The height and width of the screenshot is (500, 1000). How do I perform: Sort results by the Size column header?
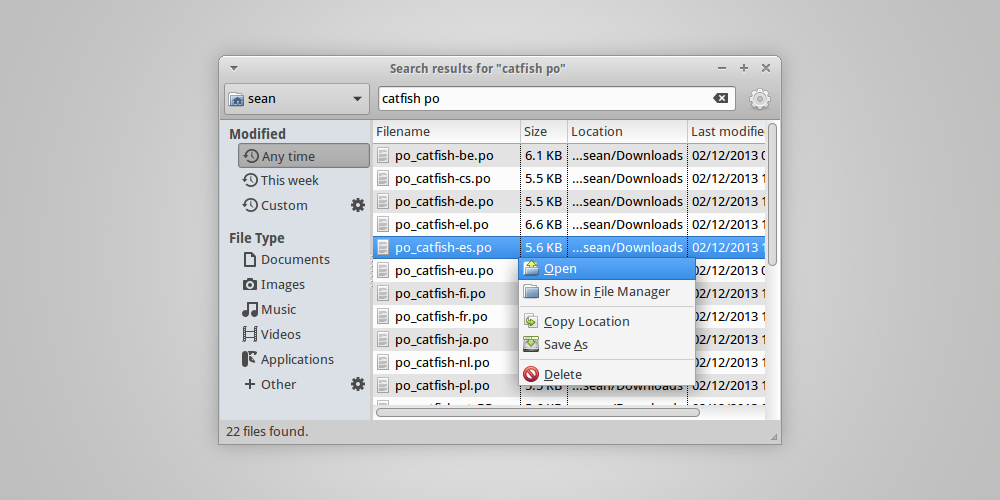click(543, 131)
